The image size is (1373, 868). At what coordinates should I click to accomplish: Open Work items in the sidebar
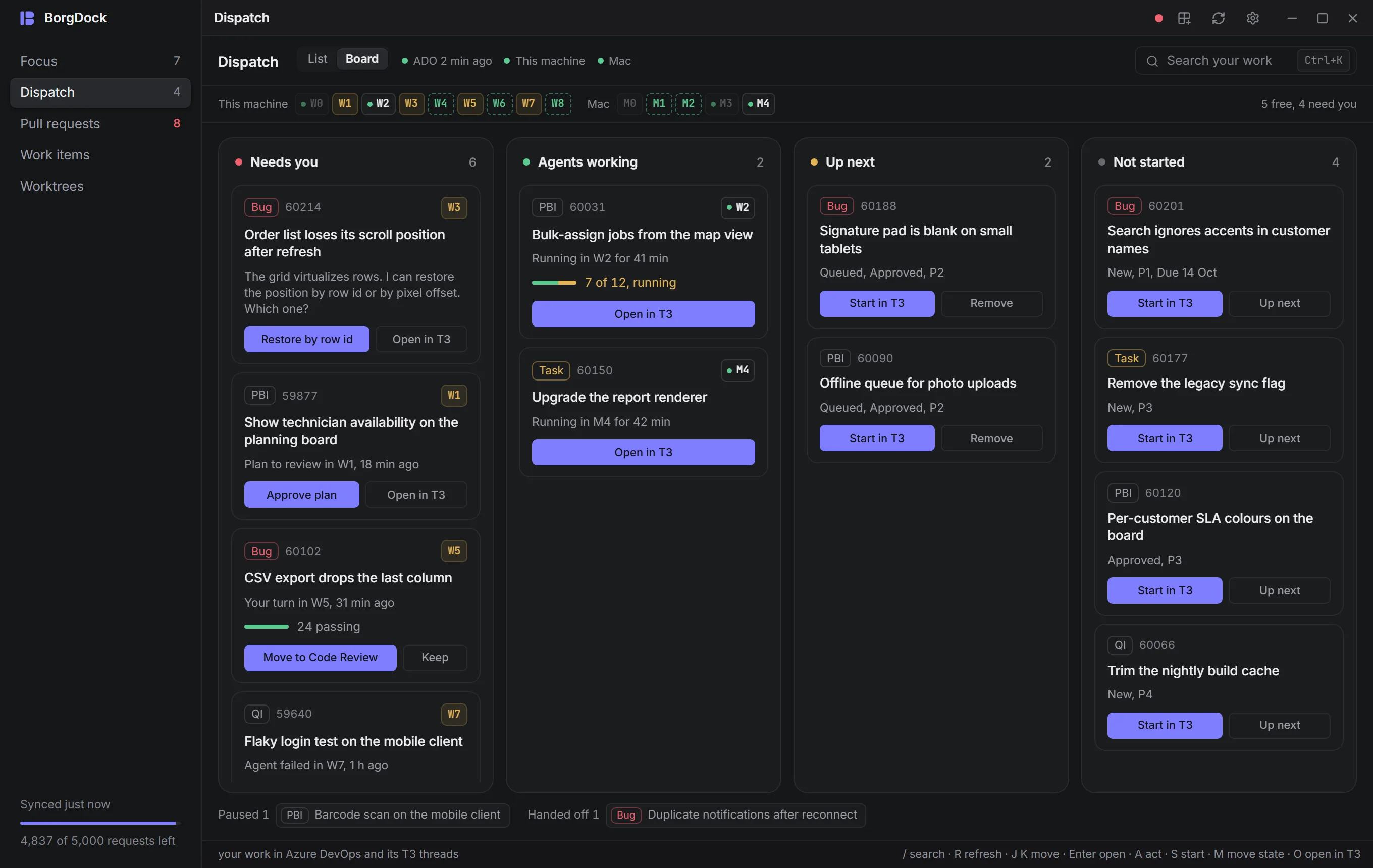coord(100,155)
